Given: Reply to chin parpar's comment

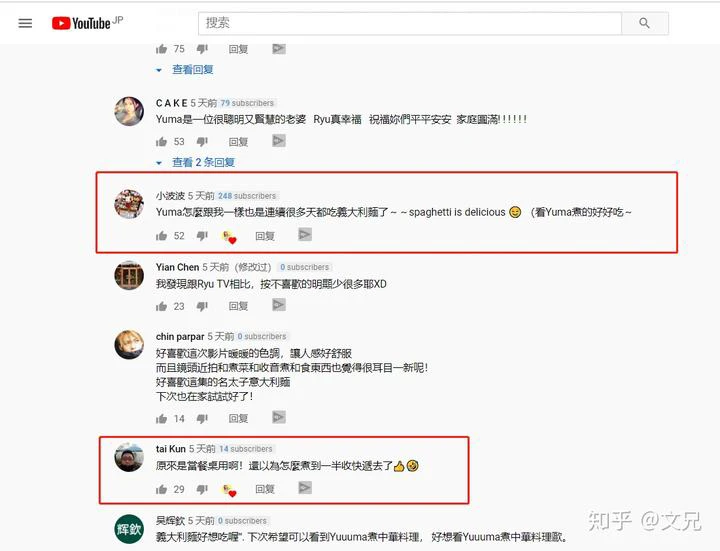Looking at the screenshot, I should point(238,418).
